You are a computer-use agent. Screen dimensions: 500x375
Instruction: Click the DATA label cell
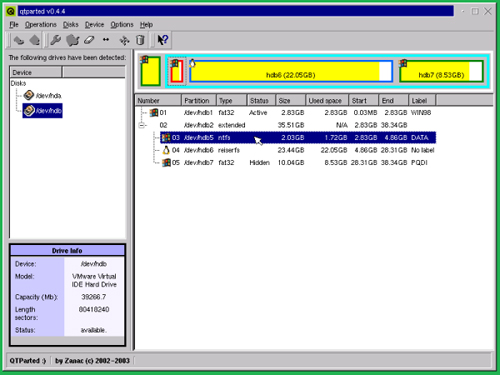[x=420, y=138]
